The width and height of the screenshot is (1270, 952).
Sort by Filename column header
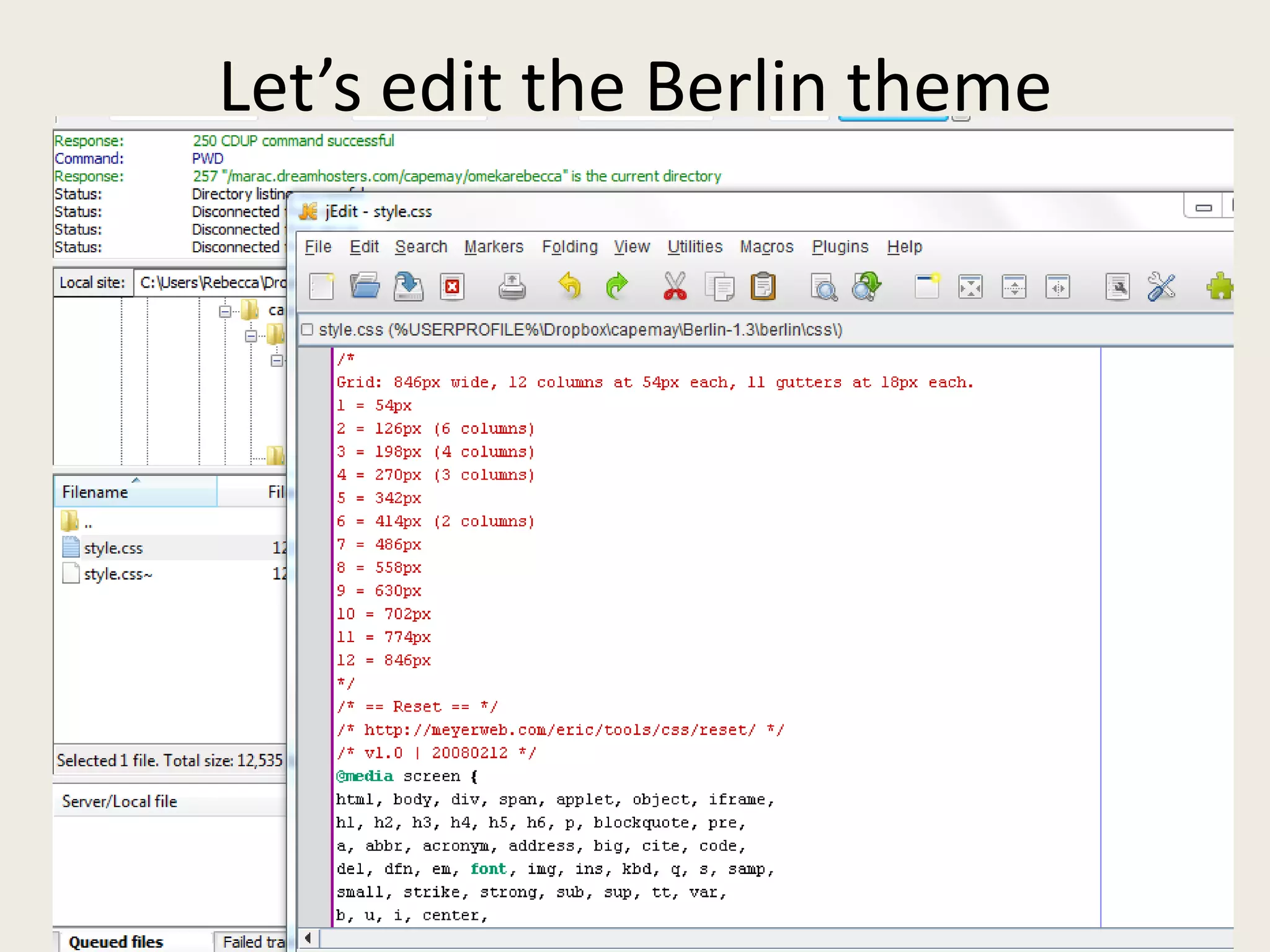tap(135, 491)
